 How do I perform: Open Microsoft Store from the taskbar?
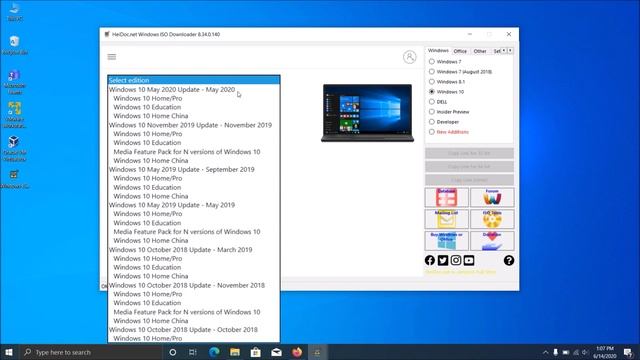[256, 352]
